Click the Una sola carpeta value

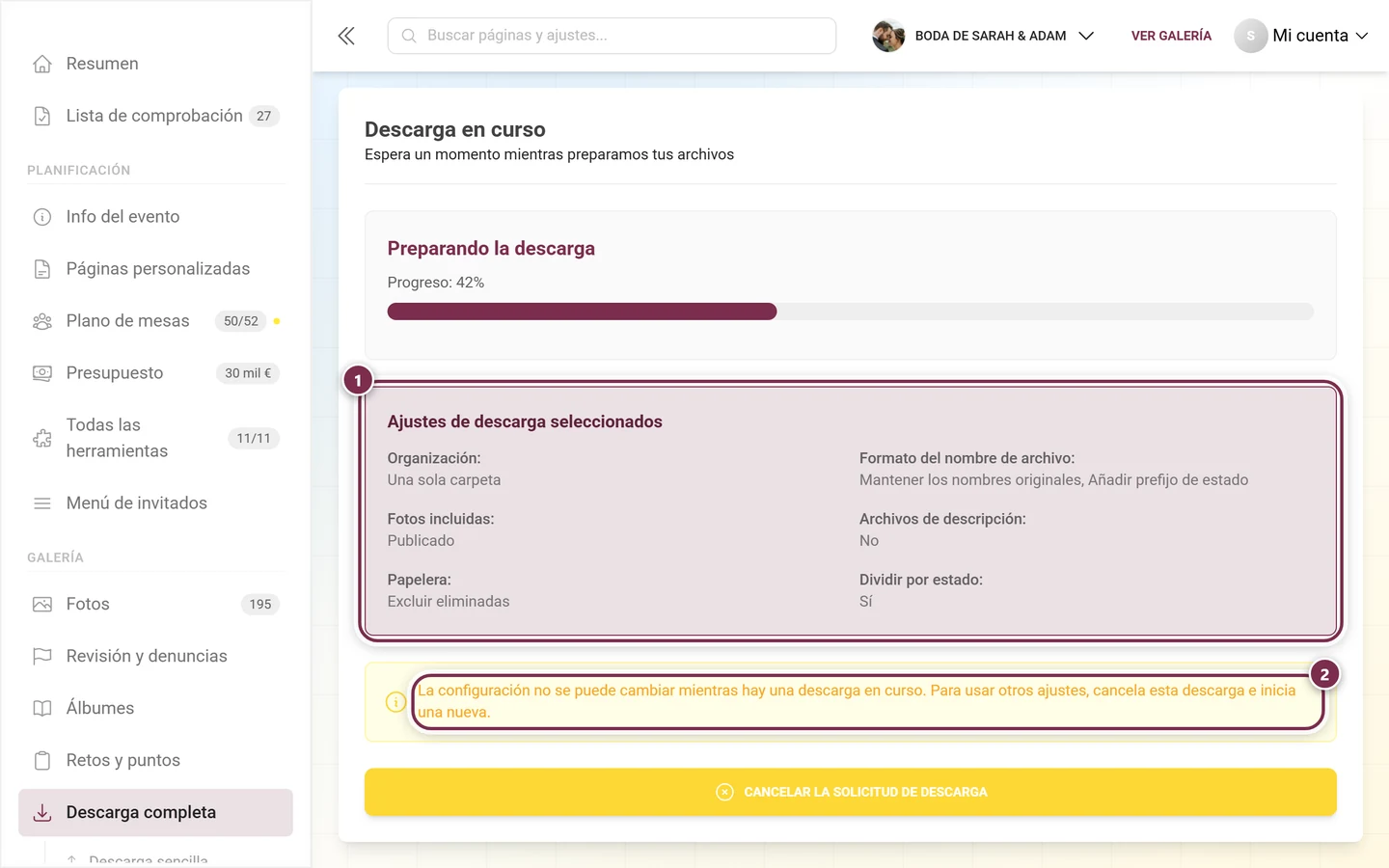coord(445,480)
